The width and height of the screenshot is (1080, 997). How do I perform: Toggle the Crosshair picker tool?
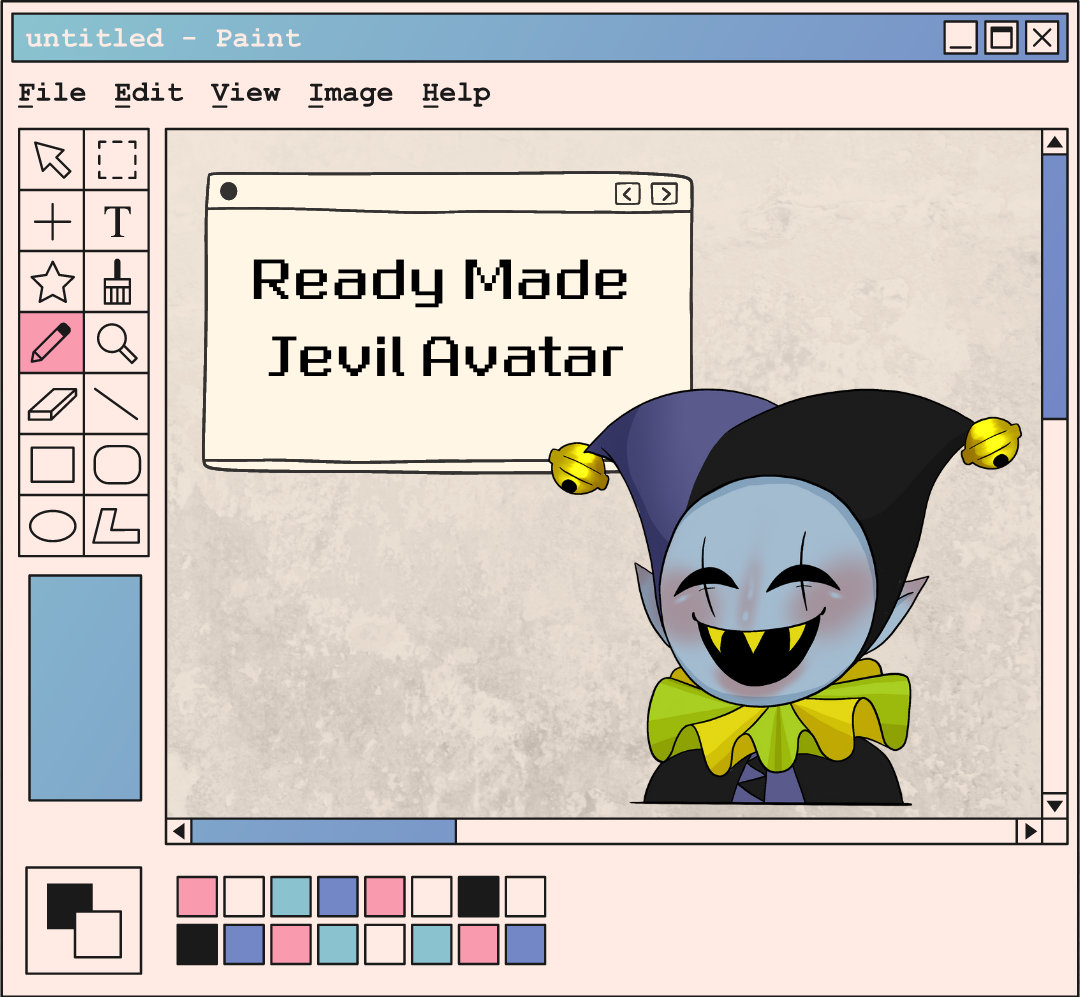pos(51,222)
